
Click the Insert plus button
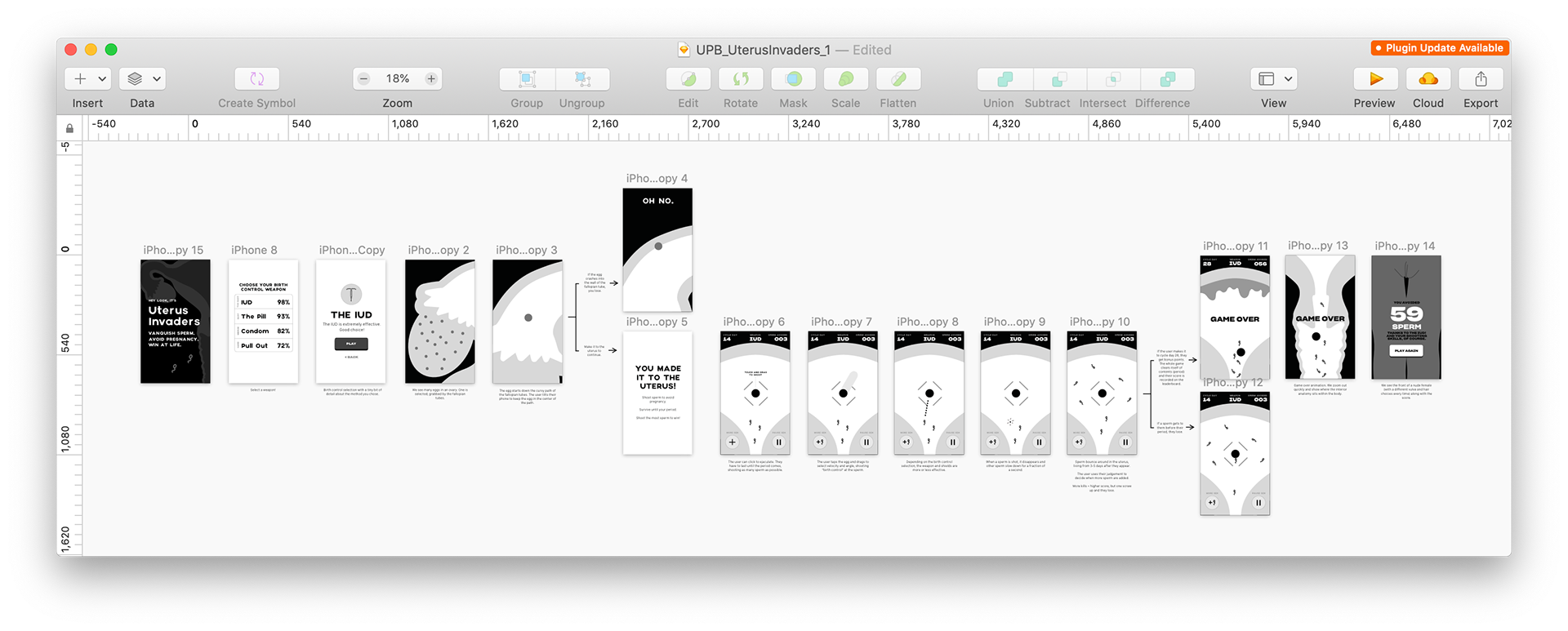click(80, 79)
